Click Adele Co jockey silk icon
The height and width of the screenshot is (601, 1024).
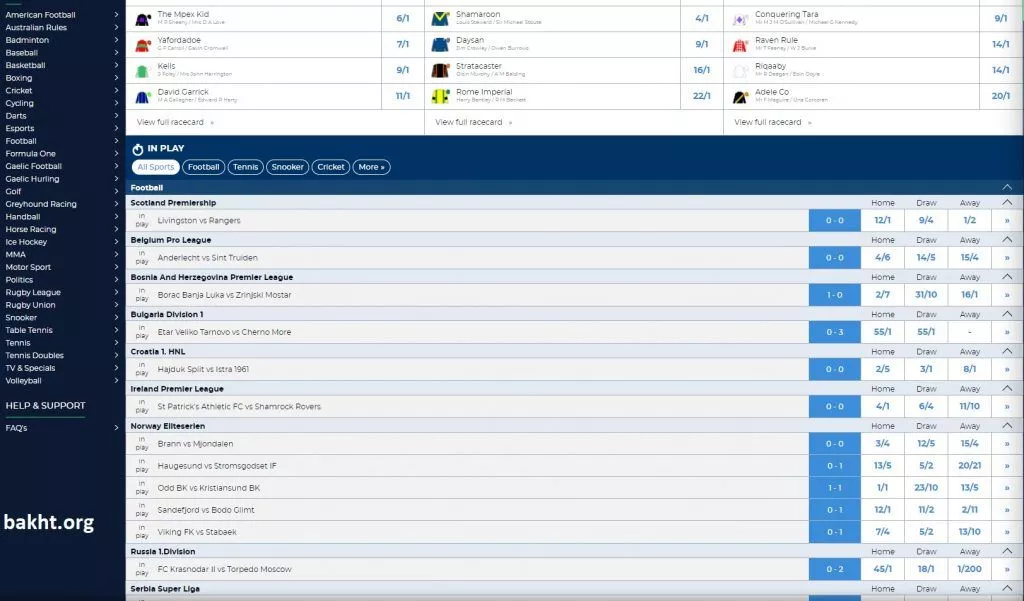[x=740, y=96]
